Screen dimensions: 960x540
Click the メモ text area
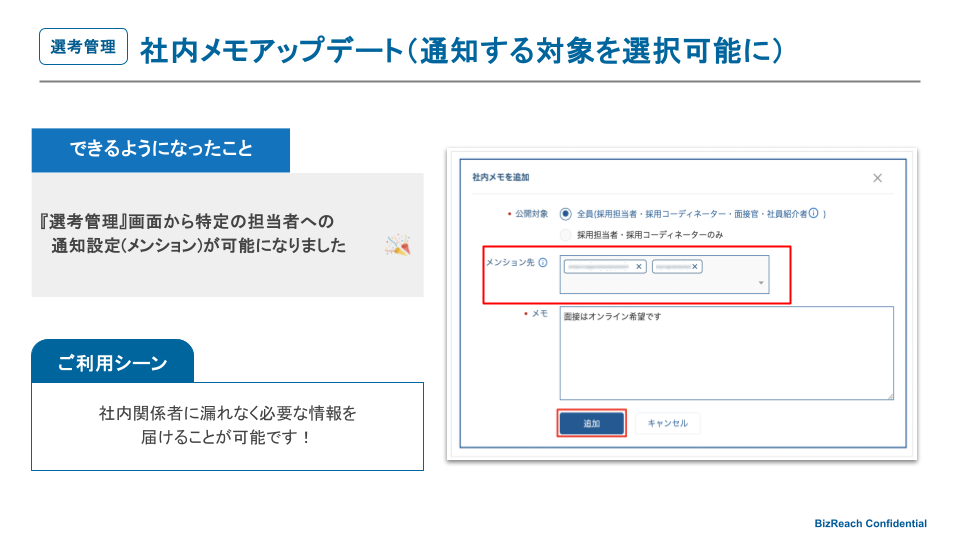[727, 353]
